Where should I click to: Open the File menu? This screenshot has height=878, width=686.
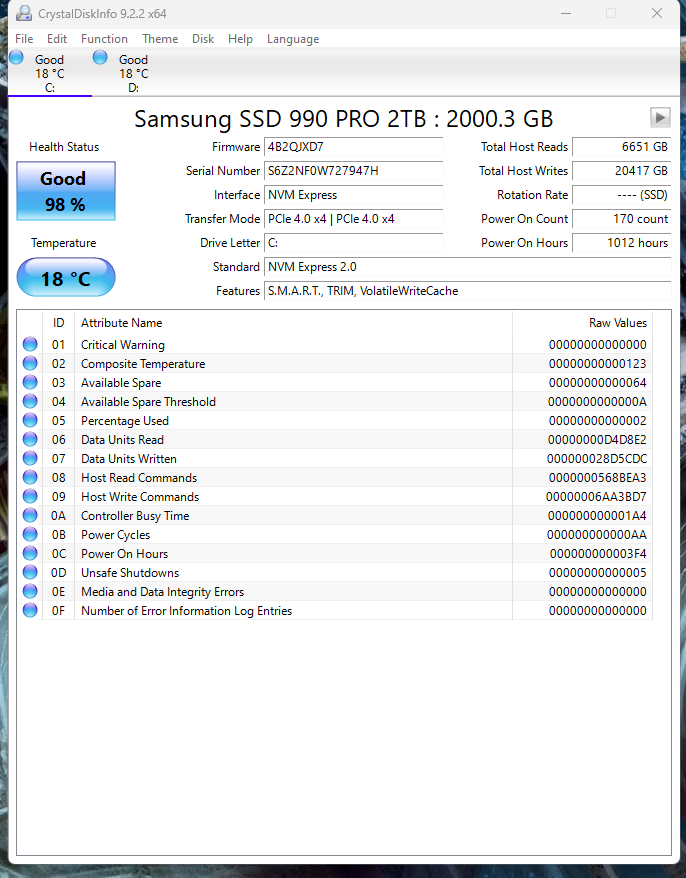pyautogui.click(x=24, y=39)
